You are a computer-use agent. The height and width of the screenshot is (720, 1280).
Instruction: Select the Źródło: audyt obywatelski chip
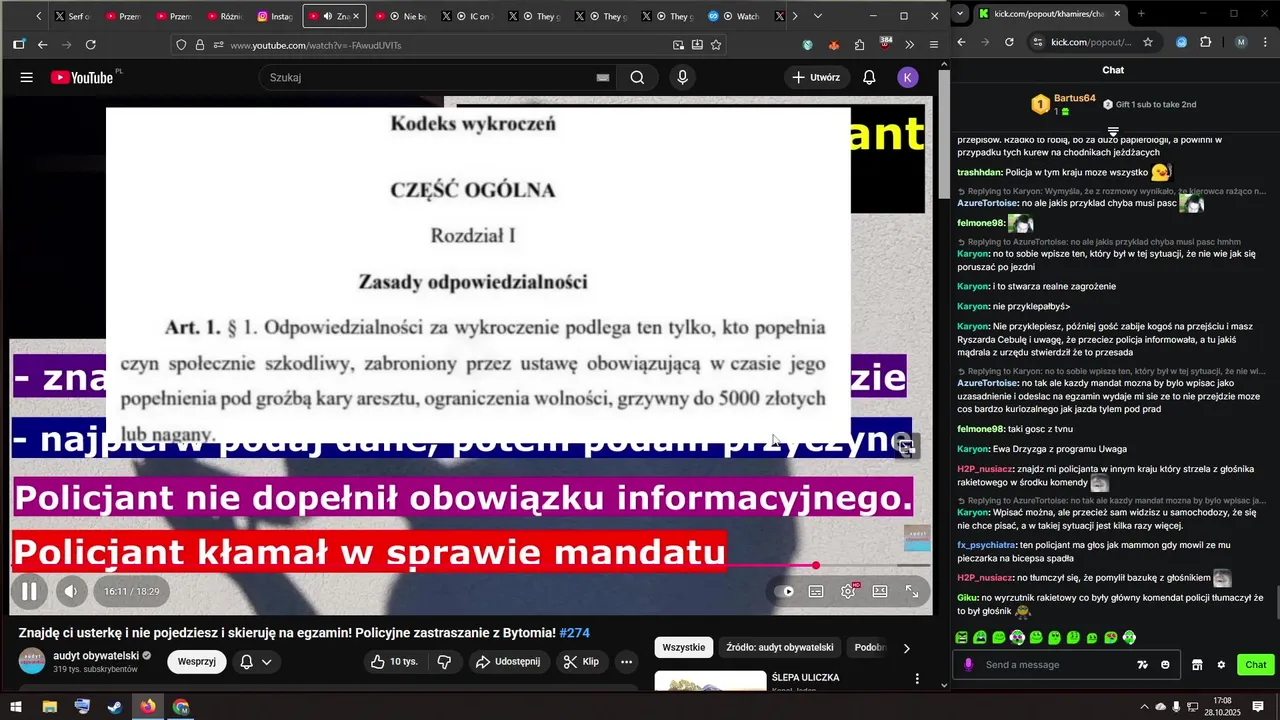pyautogui.click(x=779, y=648)
